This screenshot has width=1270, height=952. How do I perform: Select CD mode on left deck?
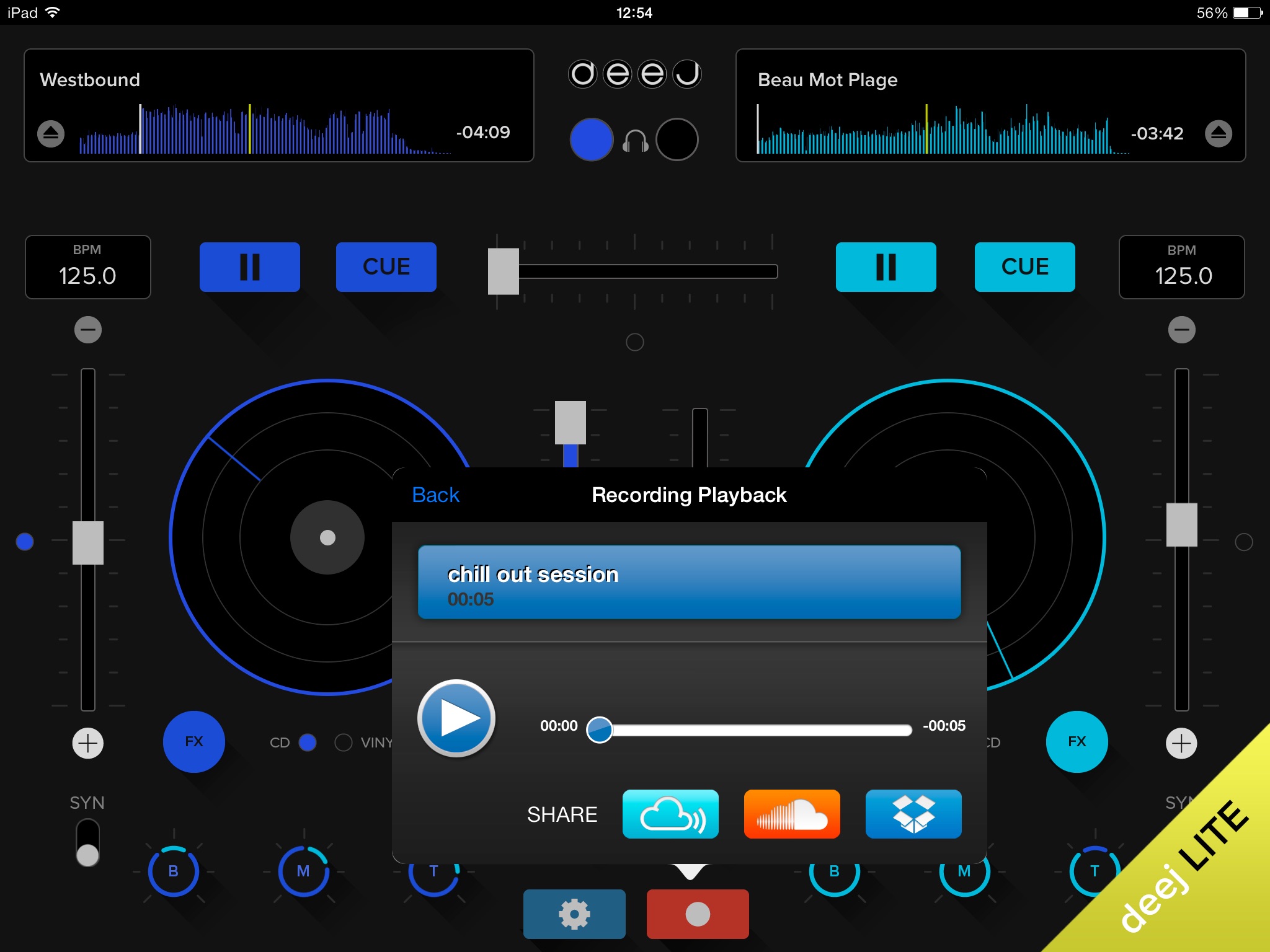308,742
